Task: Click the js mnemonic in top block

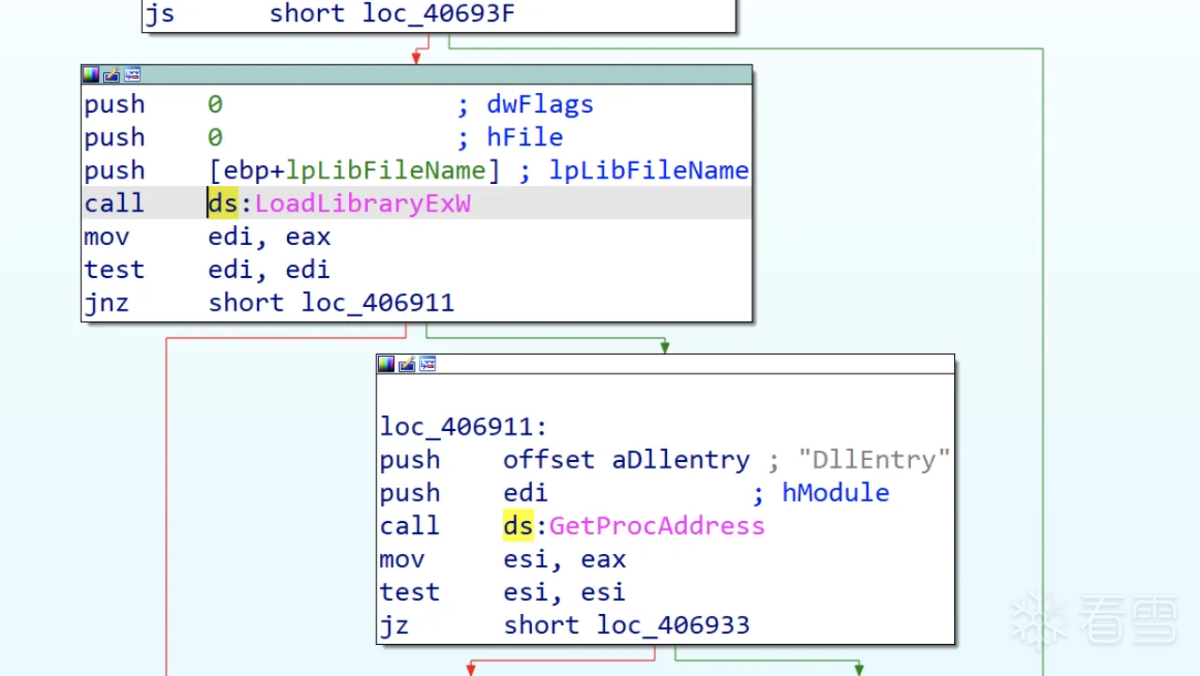Action: (160, 15)
